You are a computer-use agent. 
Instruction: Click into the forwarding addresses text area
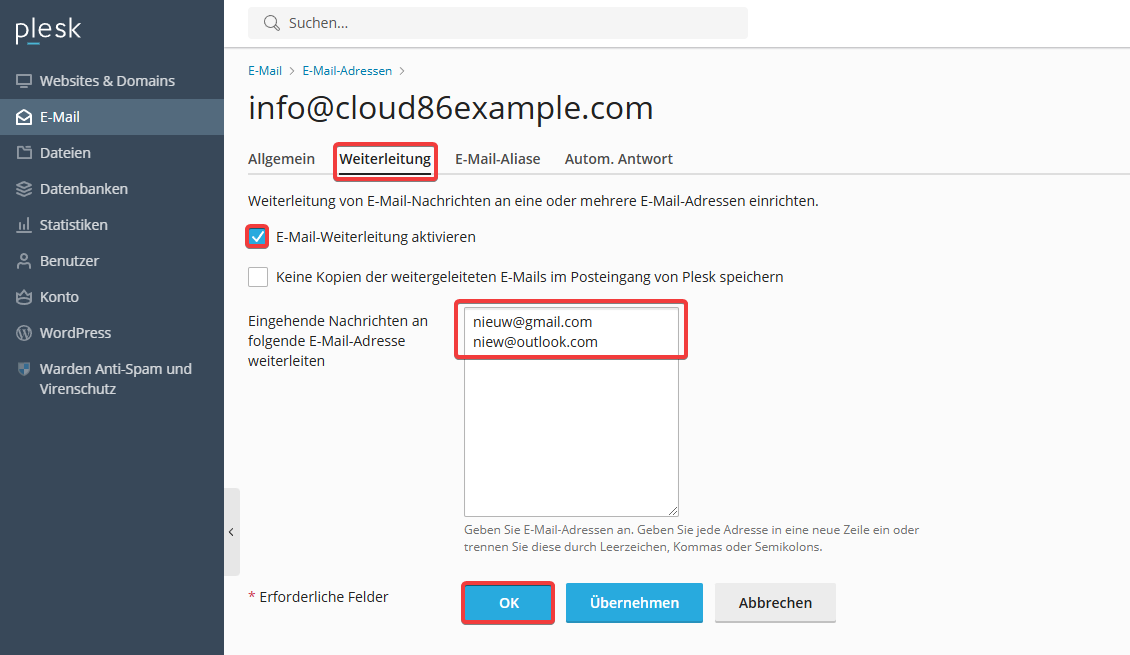click(x=571, y=411)
